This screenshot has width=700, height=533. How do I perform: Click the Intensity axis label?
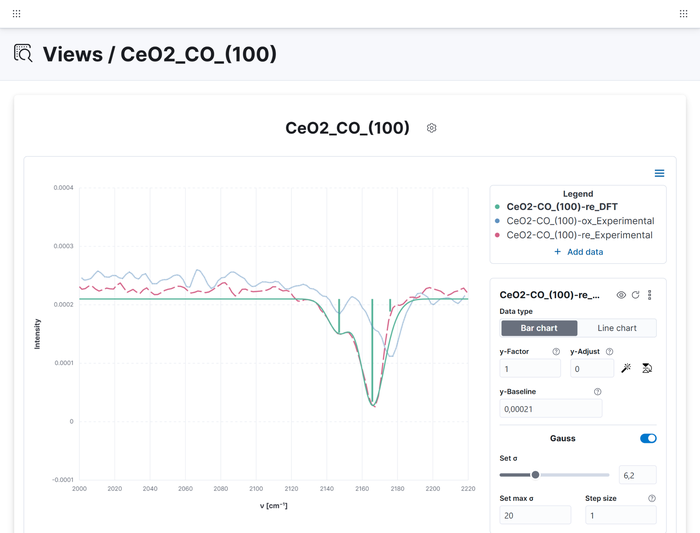(38, 333)
